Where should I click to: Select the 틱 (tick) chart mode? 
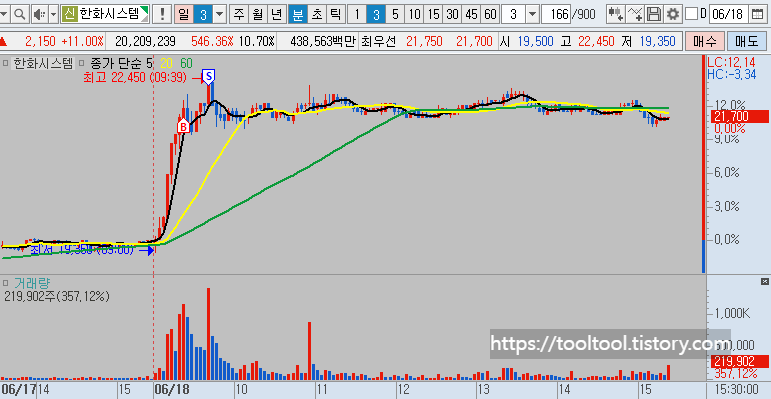click(x=335, y=15)
